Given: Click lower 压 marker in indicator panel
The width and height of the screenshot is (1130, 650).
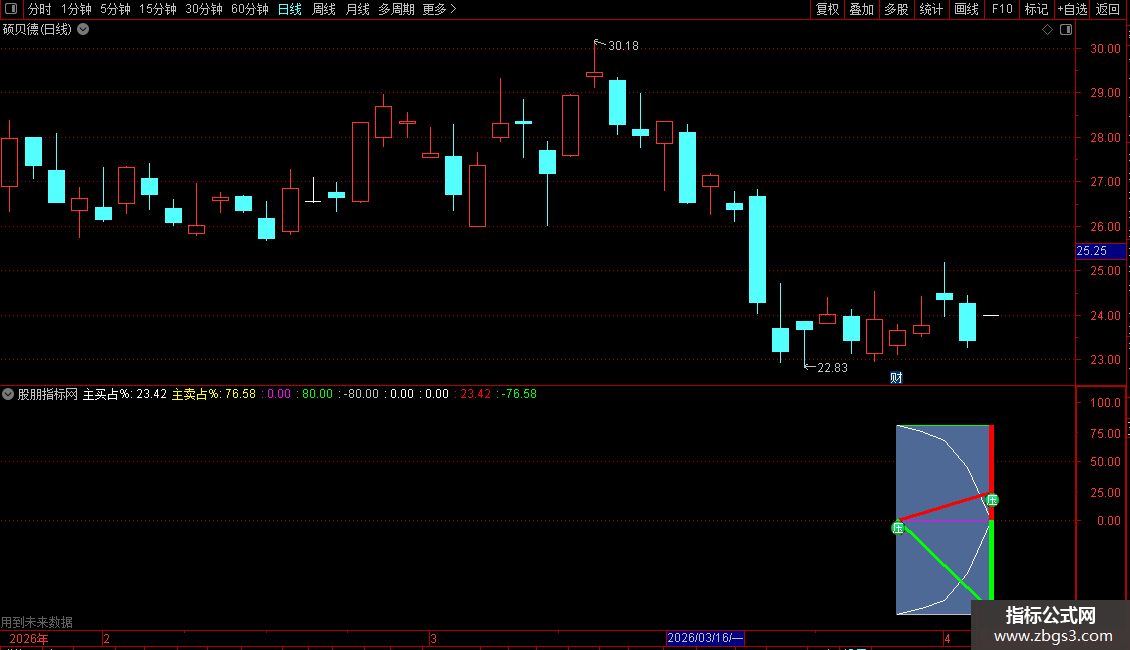Looking at the screenshot, I should click(x=898, y=528).
